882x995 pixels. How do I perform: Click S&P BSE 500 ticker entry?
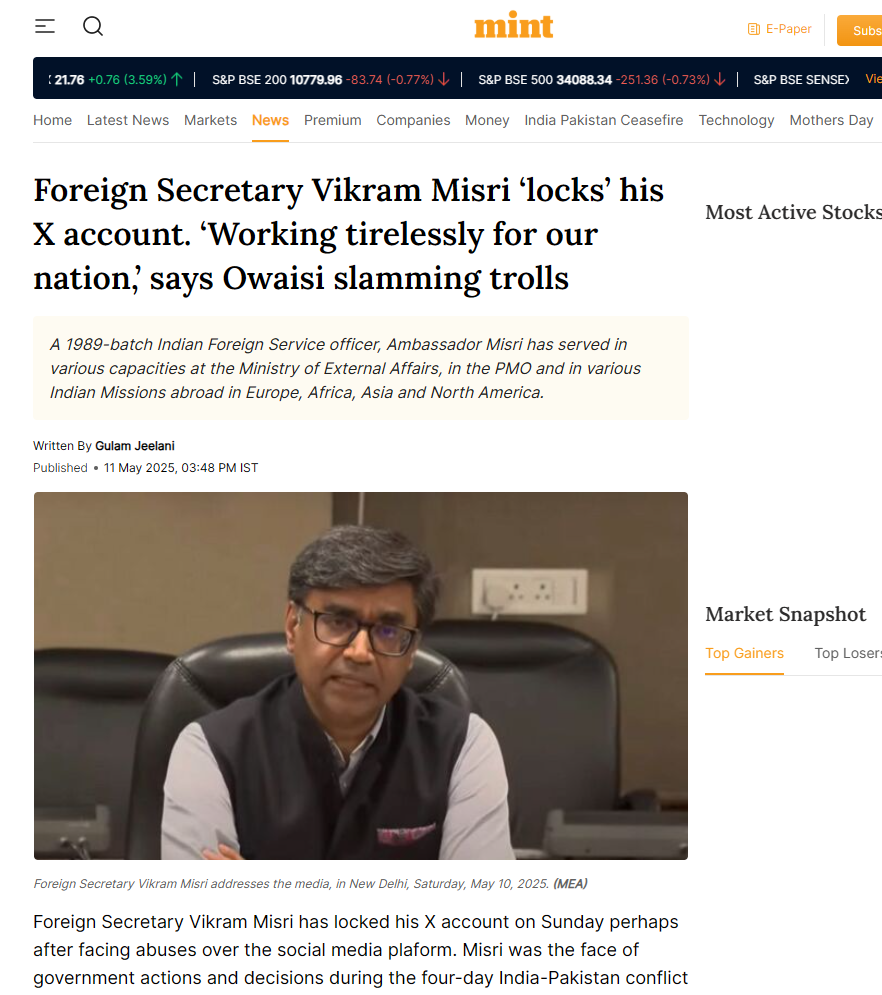click(x=602, y=79)
